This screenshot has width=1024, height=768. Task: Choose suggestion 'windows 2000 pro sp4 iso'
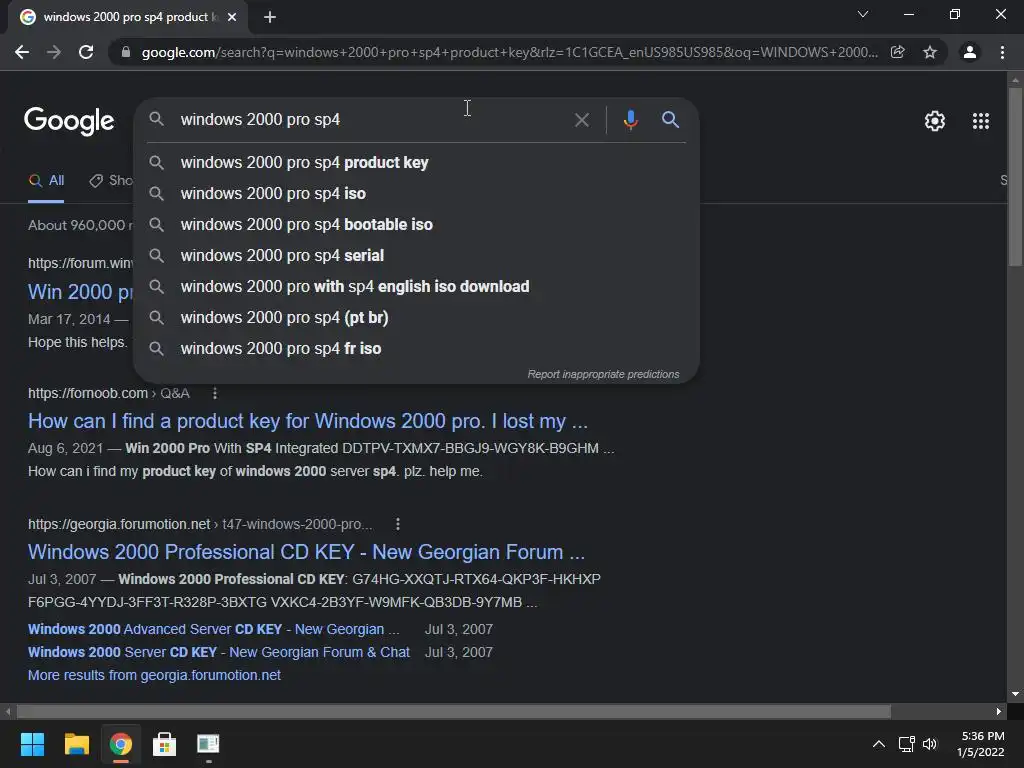417,193
